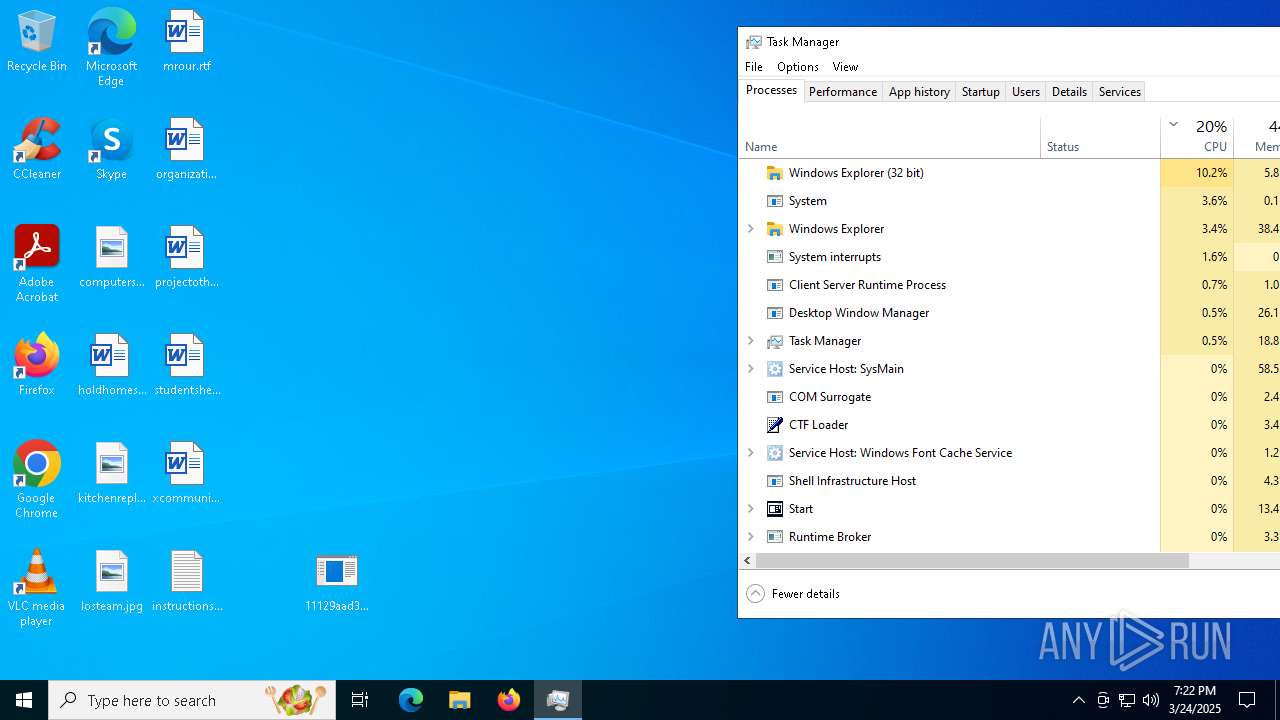Open the network status tray icon

[1127, 700]
